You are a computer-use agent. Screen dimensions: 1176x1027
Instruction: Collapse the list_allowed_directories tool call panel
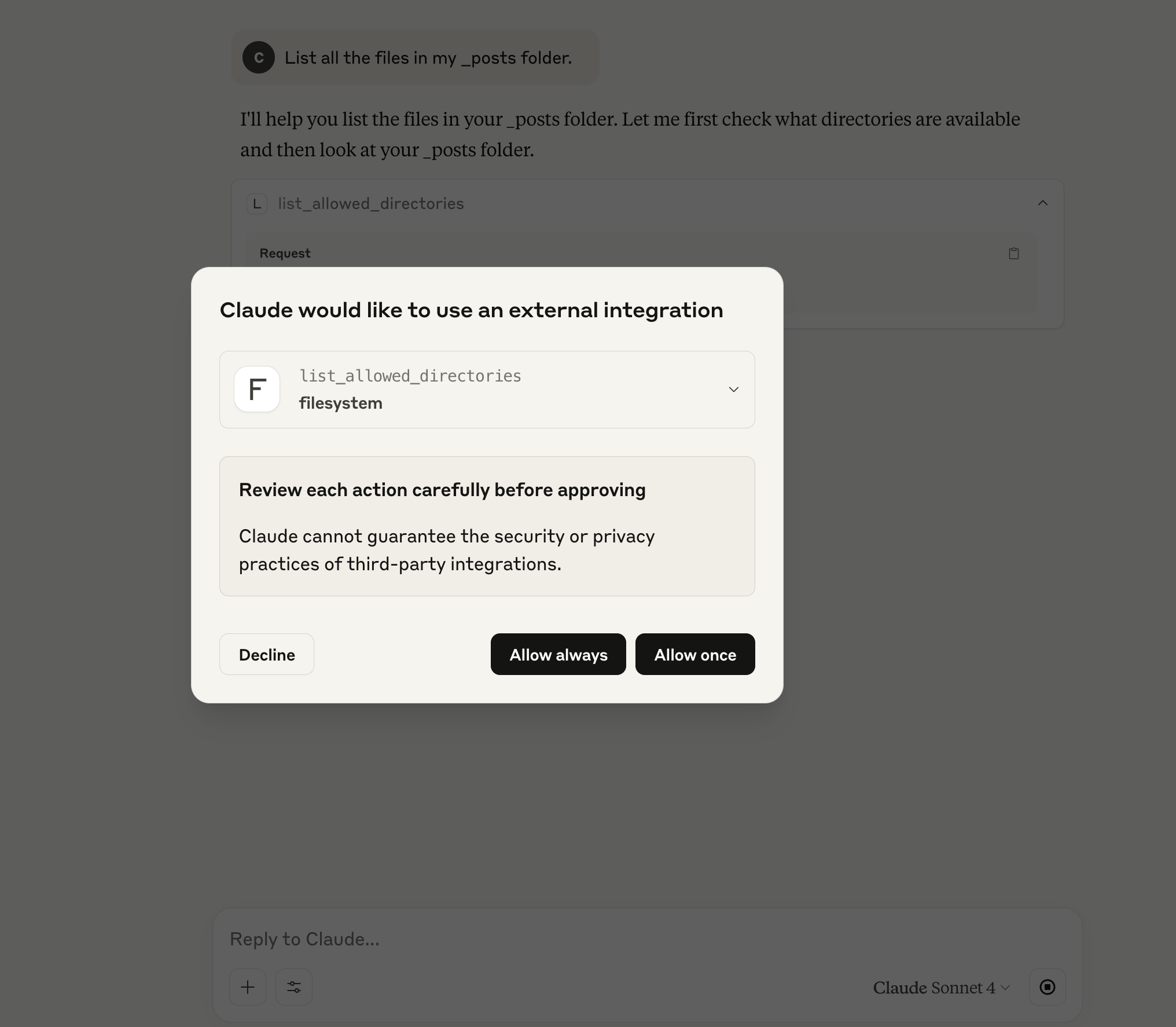(1042, 203)
